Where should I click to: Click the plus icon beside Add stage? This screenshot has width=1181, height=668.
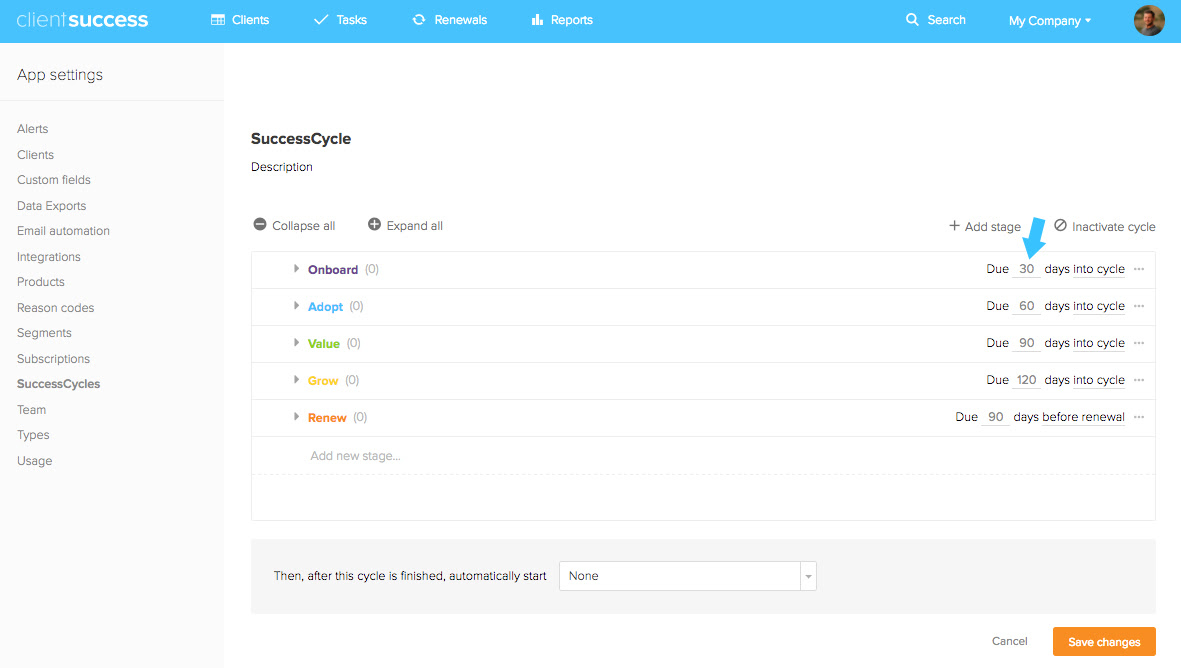954,226
